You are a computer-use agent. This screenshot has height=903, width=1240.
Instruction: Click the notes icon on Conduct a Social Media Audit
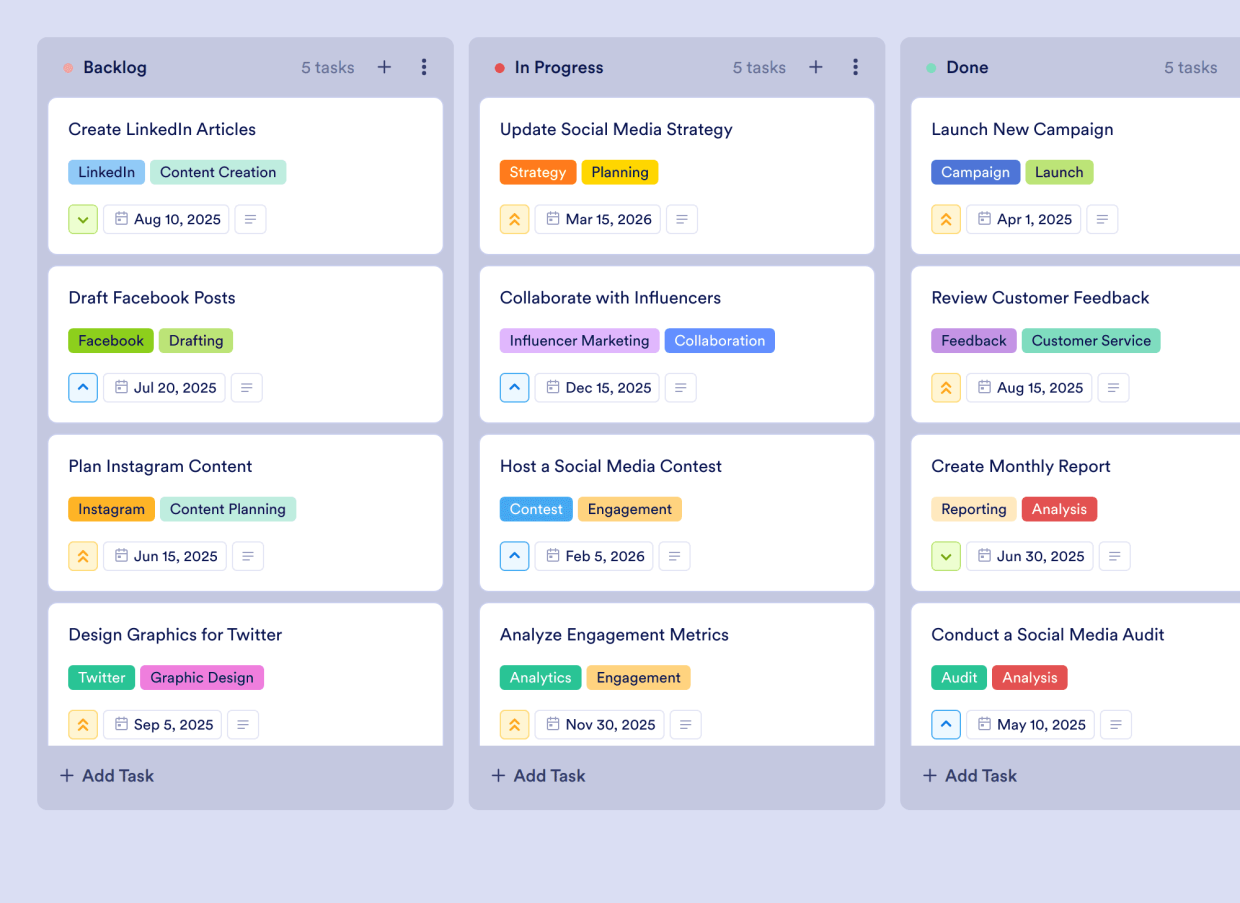click(x=1116, y=724)
